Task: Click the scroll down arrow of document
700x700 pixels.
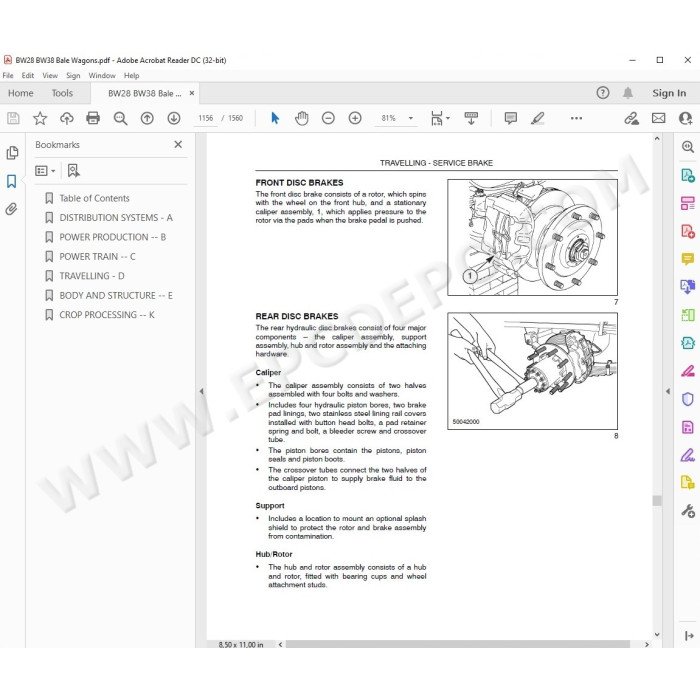Action: (x=657, y=634)
